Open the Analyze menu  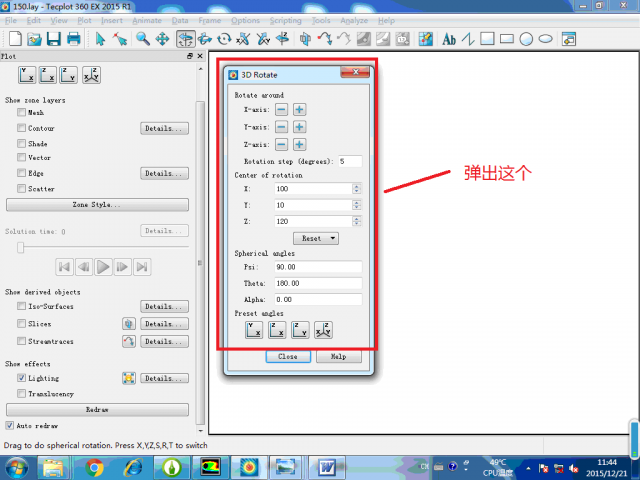355,20
